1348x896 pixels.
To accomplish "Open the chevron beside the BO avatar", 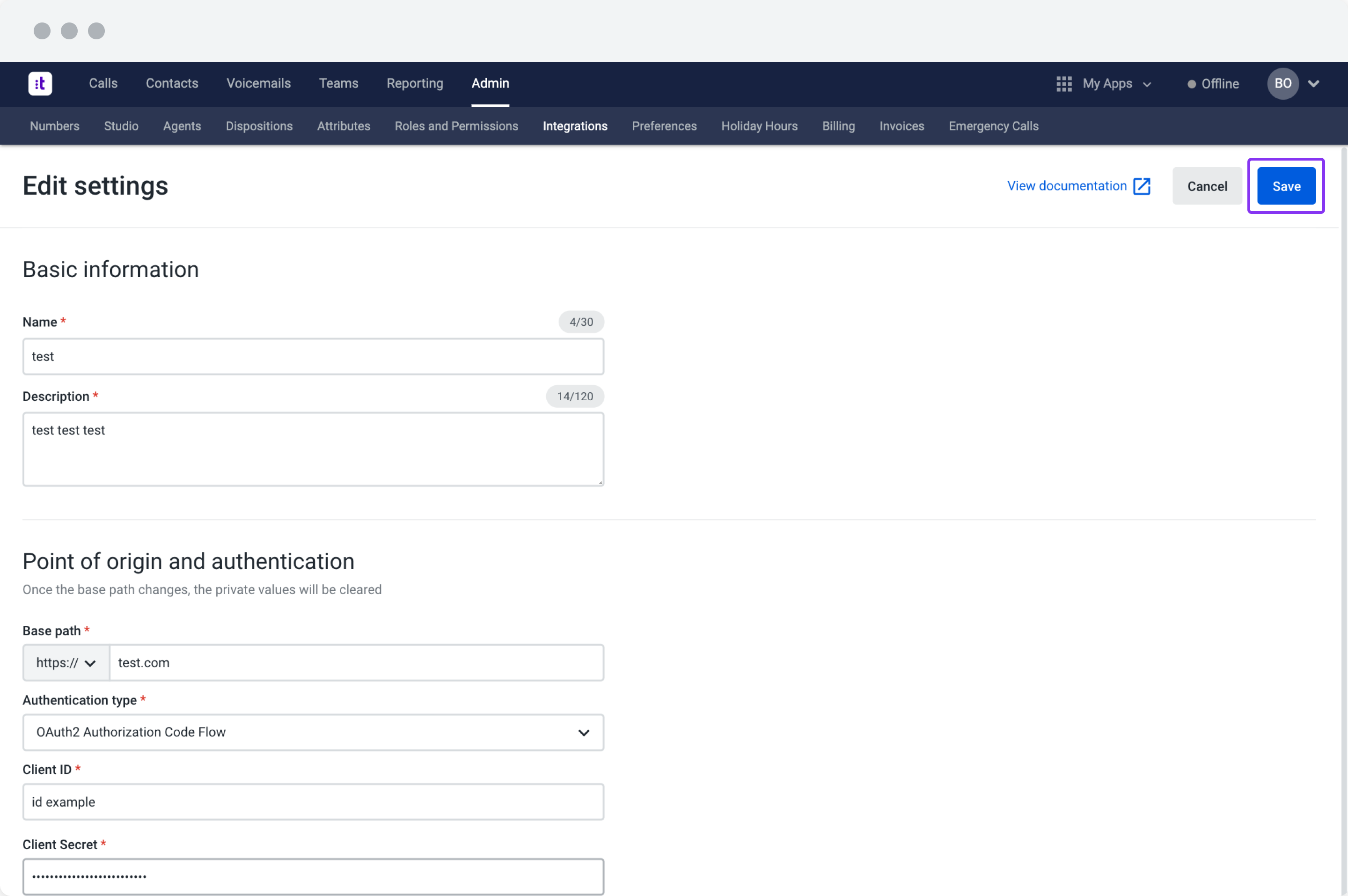I will tap(1313, 83).
